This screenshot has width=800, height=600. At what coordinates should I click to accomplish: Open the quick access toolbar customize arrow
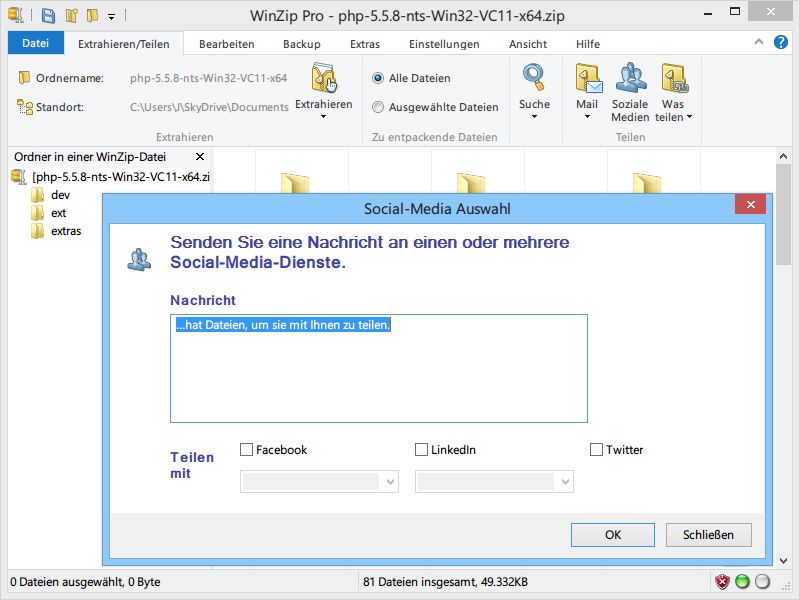pyautogui.click(x=111, y=17)
